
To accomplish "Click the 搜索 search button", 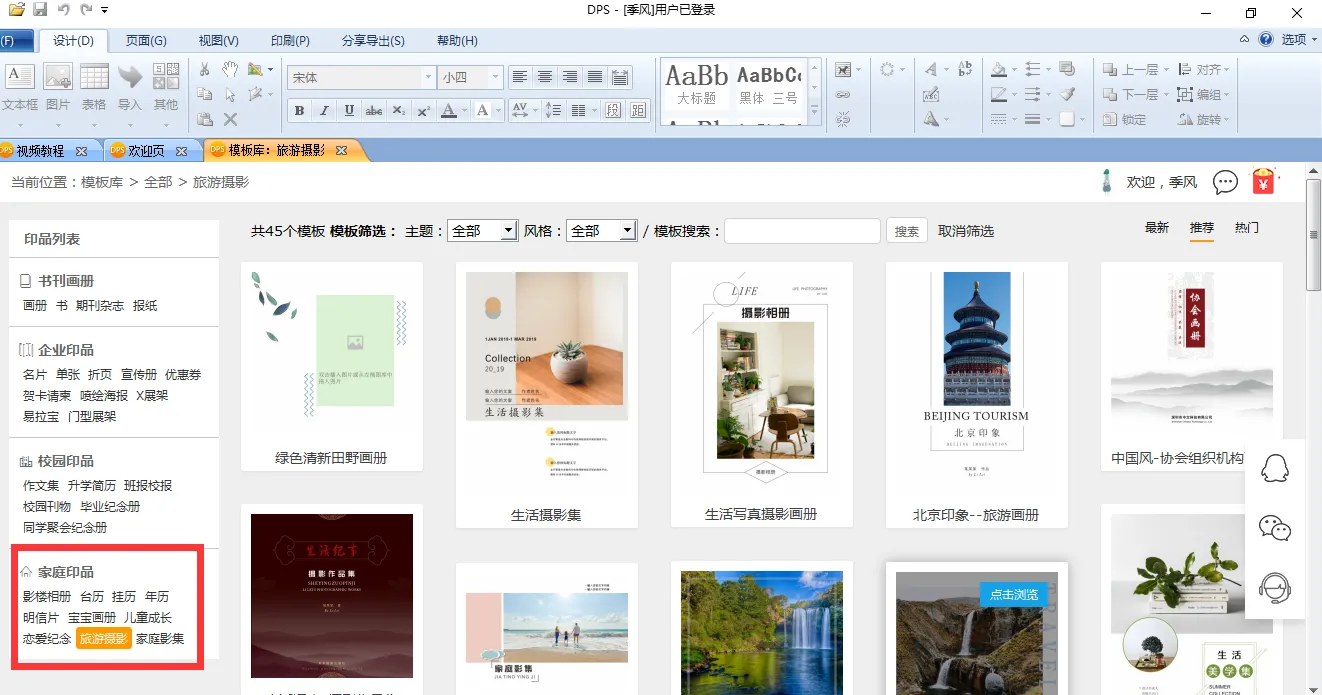I will [906, 231].
